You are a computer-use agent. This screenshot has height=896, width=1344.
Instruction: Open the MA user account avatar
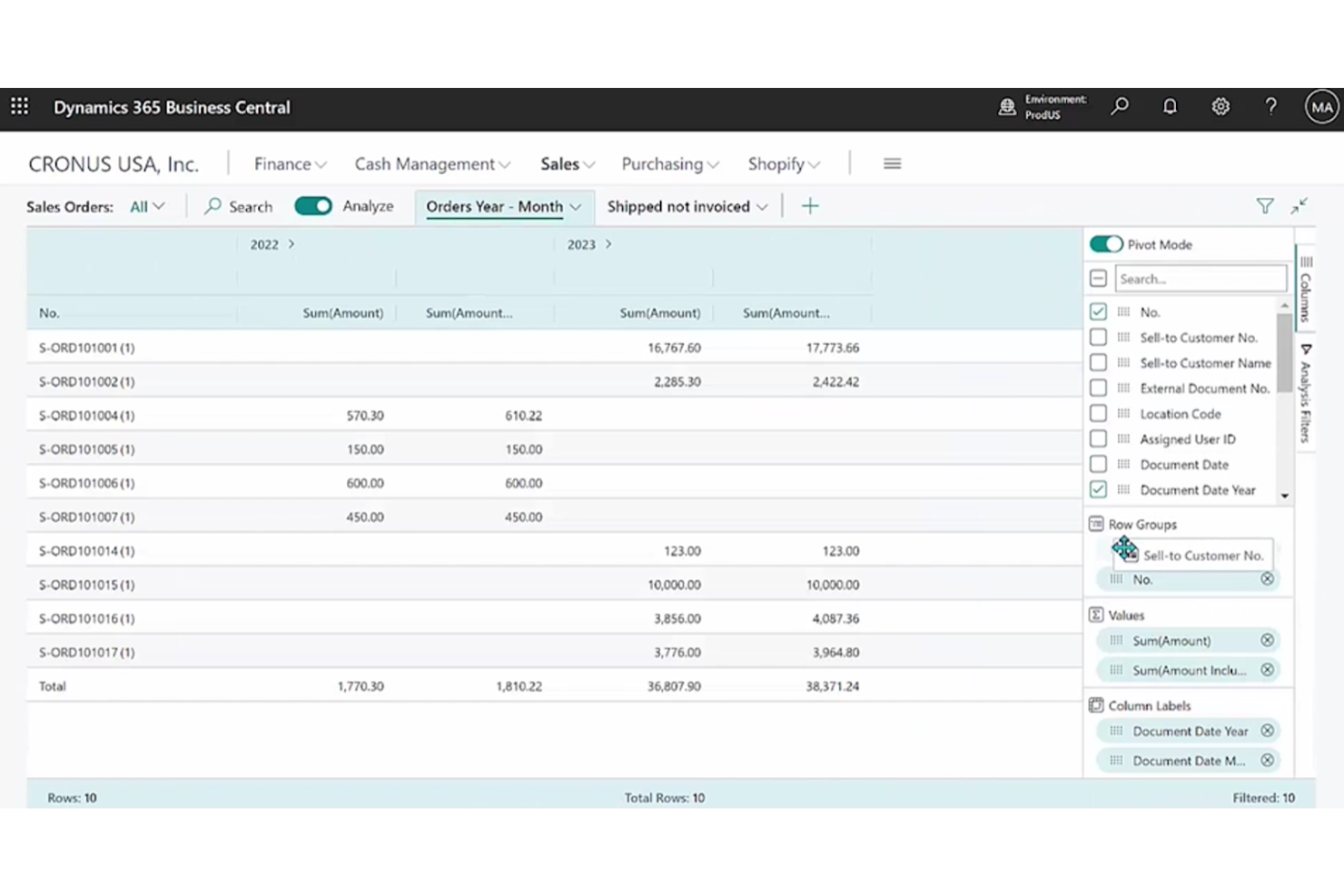pos(1321,107)
